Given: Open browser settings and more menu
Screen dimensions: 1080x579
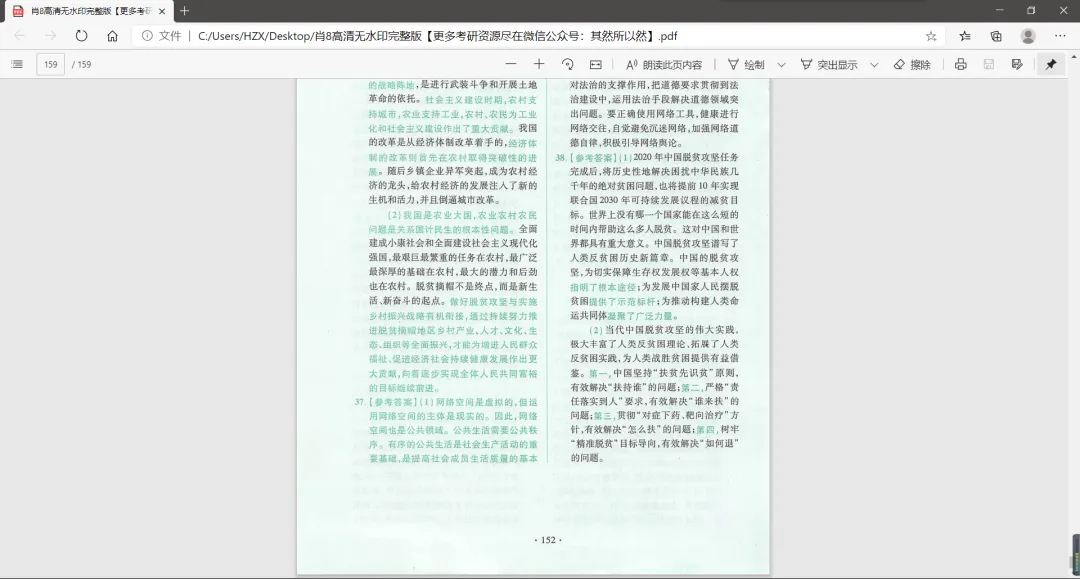Looking at the screenshot, I should 1060,36.
